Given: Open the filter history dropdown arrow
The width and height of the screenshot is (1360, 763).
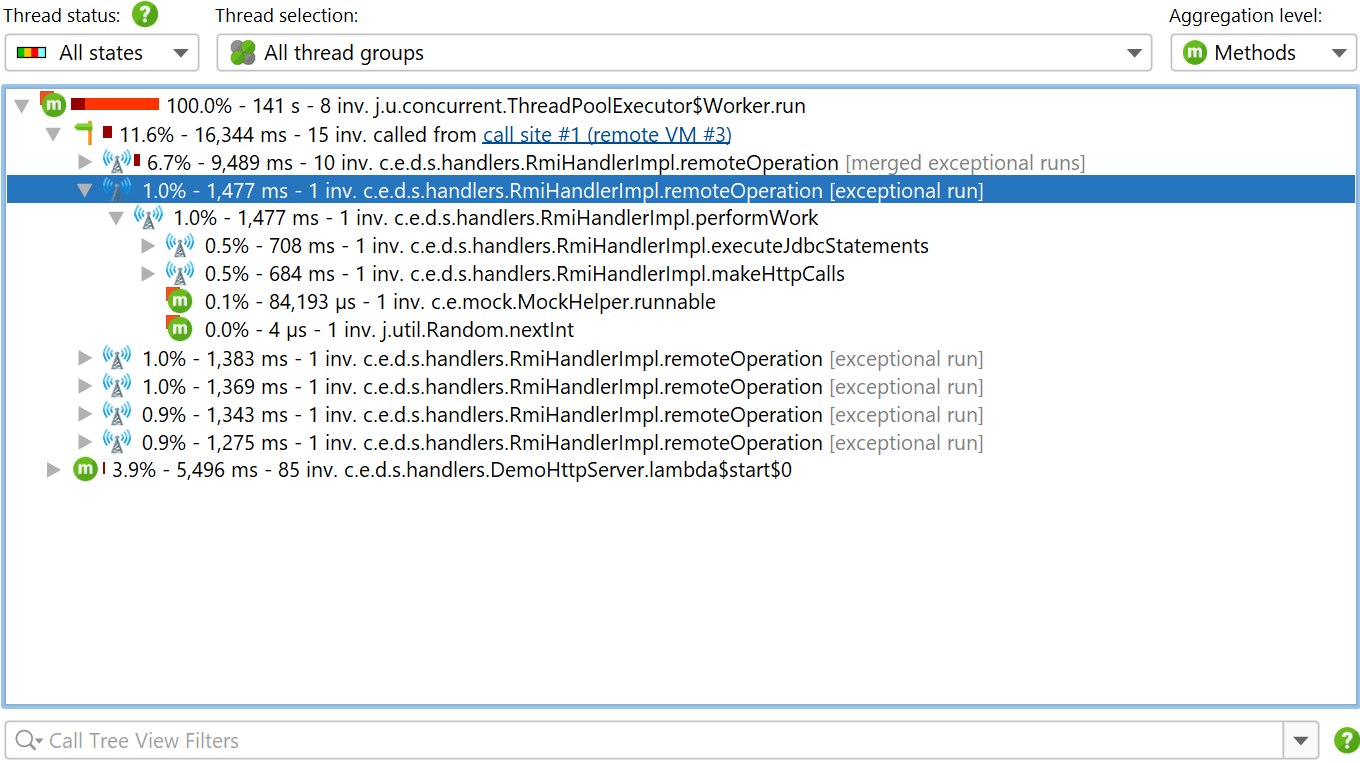Looking at the screenshot, I should 1300,740.
